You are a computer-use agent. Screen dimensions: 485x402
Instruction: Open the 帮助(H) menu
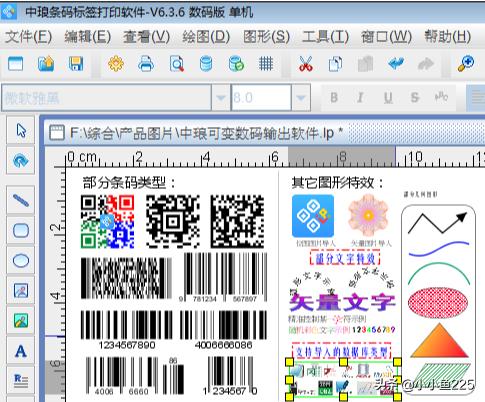point(447,37)
